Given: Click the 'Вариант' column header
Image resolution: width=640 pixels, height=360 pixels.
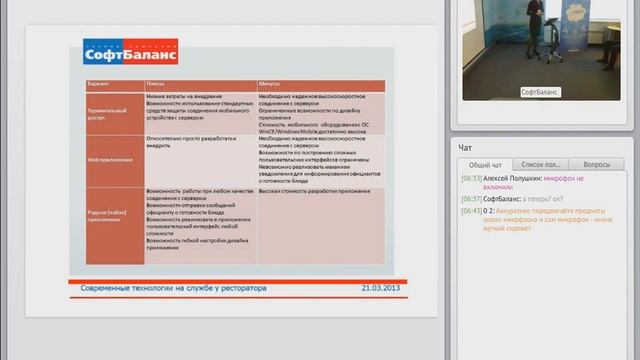Looking at the screenshot, I should tap(115, 85).
